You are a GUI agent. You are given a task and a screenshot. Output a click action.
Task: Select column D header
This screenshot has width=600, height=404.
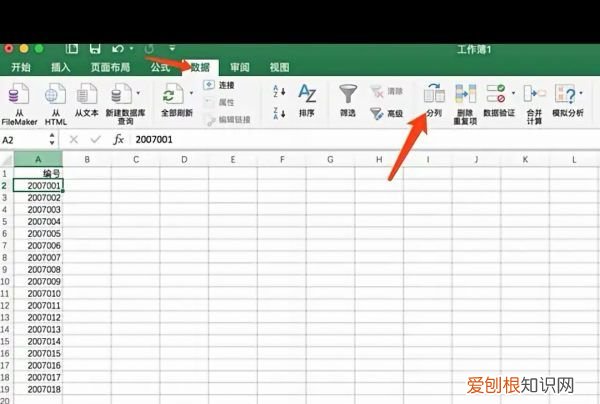[184, 159]
